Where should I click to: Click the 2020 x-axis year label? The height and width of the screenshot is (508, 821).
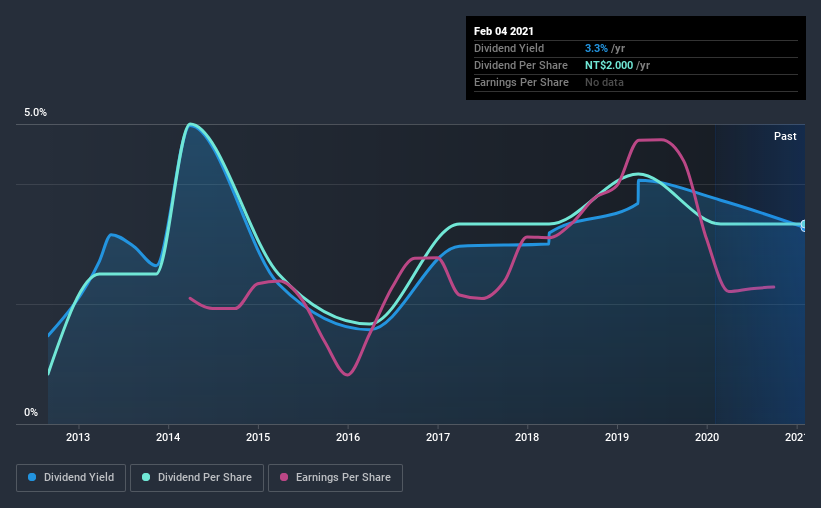click(707, 437)
